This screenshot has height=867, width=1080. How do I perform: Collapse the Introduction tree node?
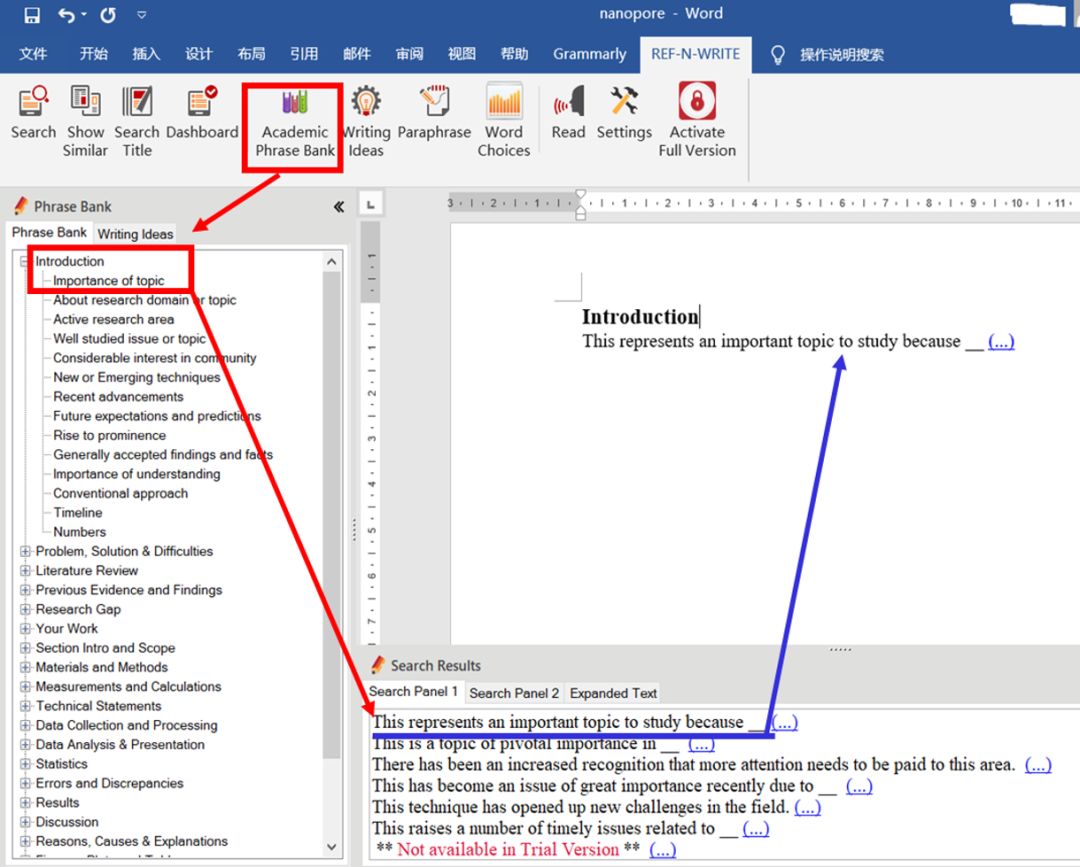[x=25, y=262]
